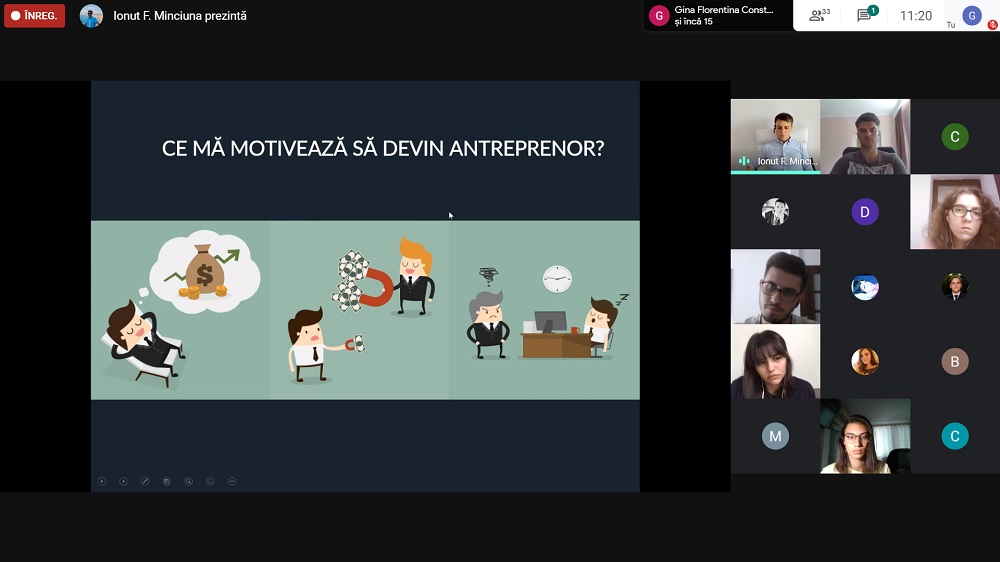Click the zoom magnifier in slideshow toolbar
Screen dimensions: 1000x562
(188, 481)
